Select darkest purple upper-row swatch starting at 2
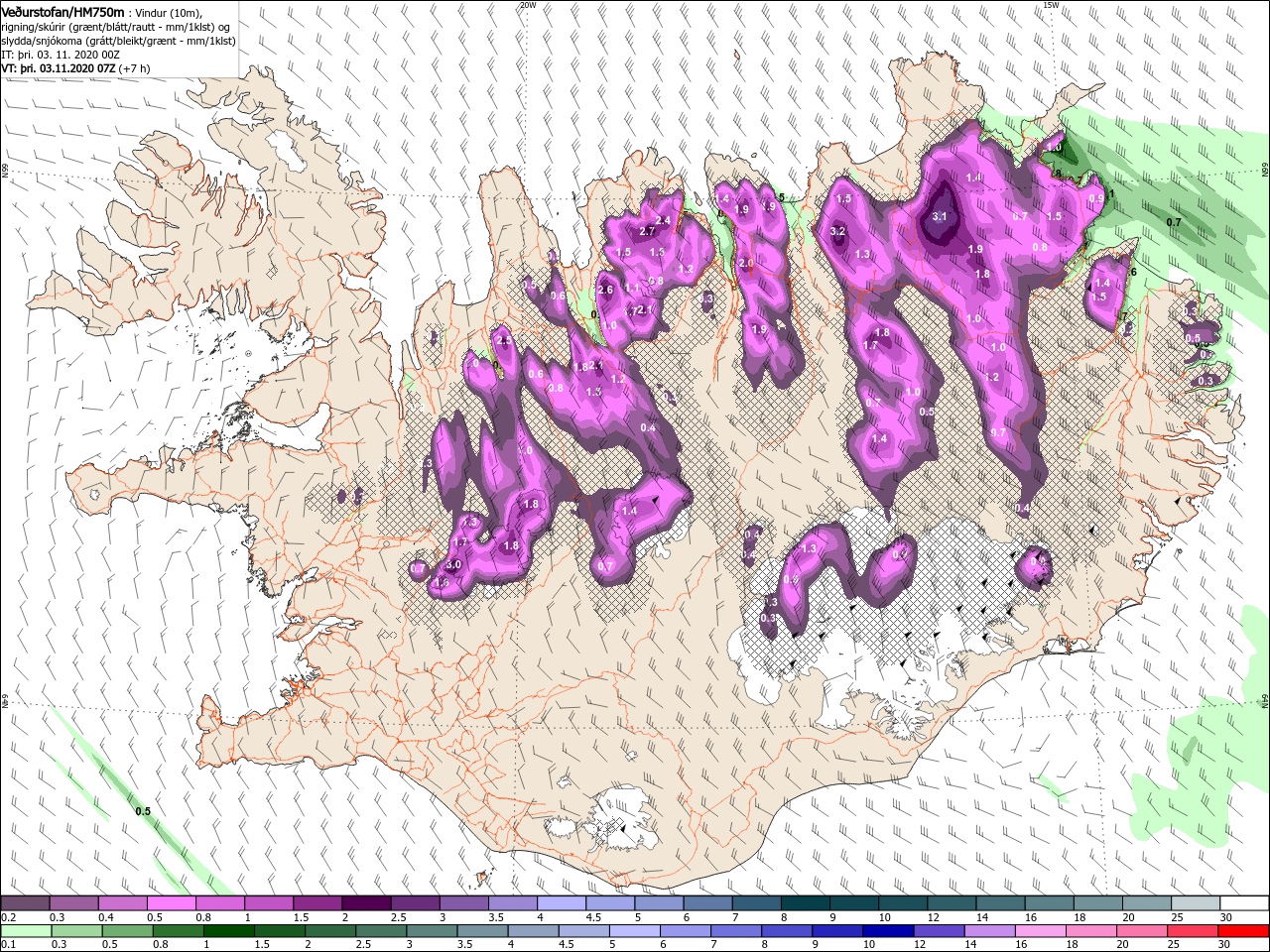The width and height of the screenshot is (1270, 952). (x=366, y=903)
